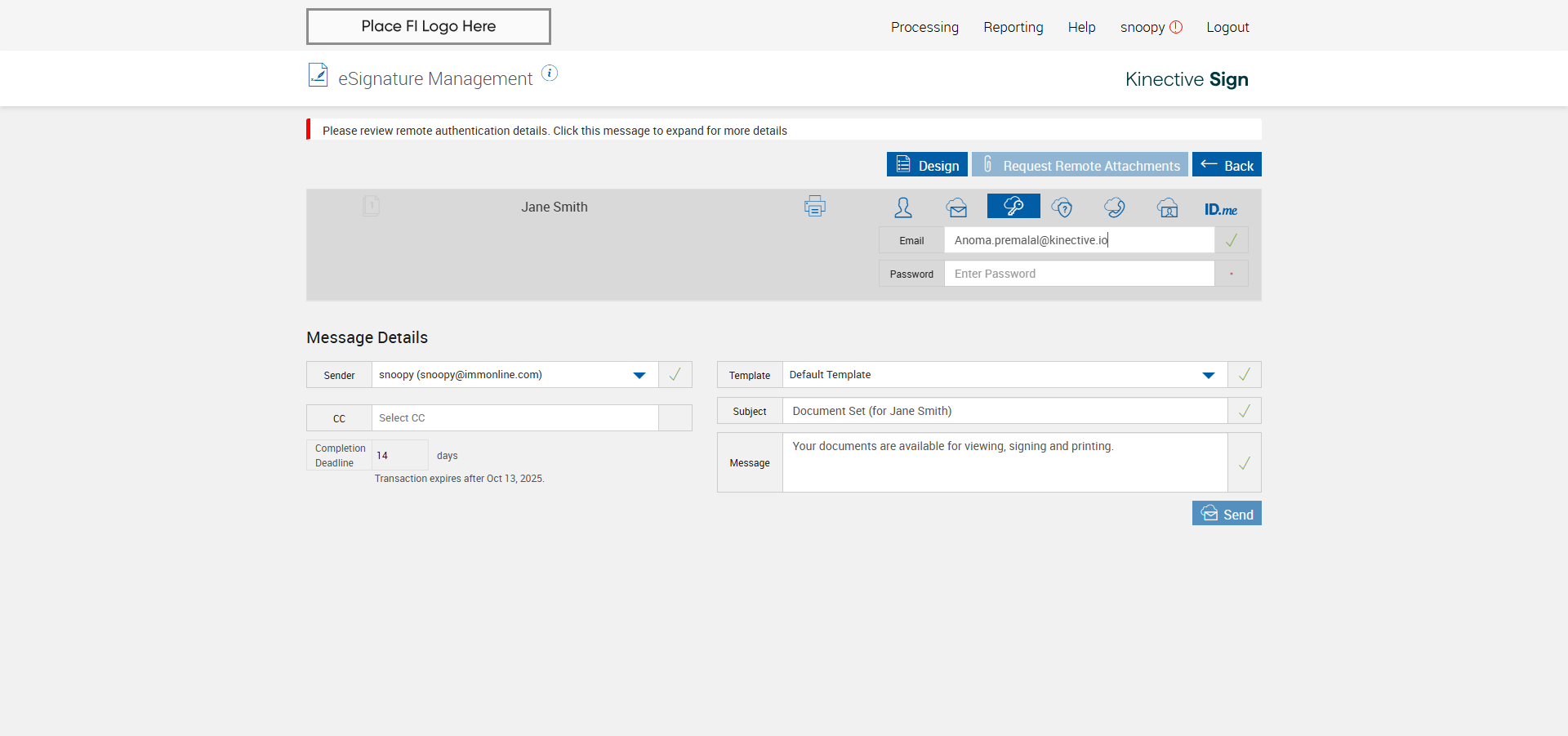
Task: Go back using the Back button
Action: [1226, 165]
